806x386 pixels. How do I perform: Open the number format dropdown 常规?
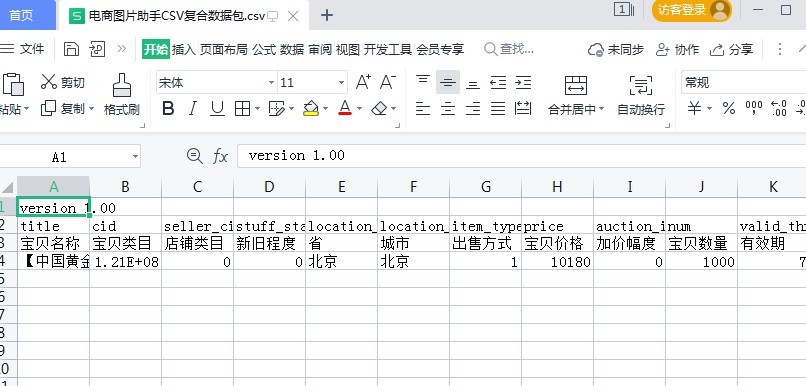(x=744, y=83)
